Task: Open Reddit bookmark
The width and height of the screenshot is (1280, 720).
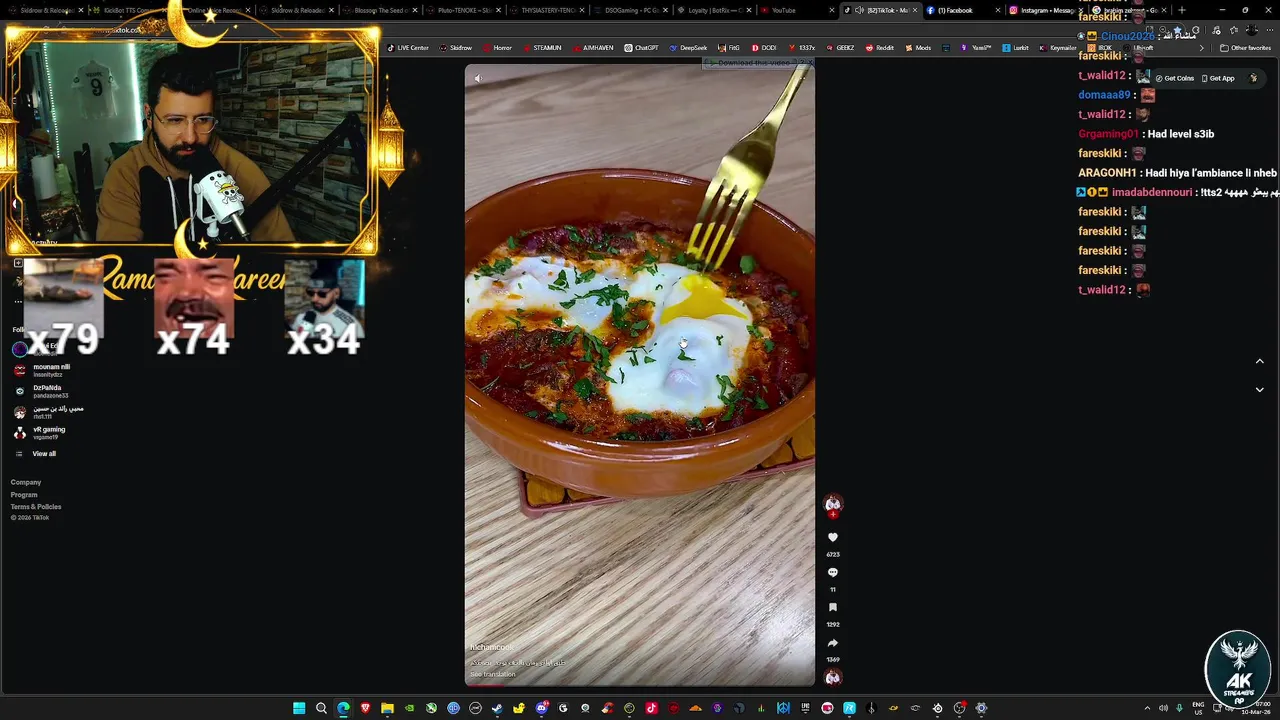Action: click(x=880, y=48)
